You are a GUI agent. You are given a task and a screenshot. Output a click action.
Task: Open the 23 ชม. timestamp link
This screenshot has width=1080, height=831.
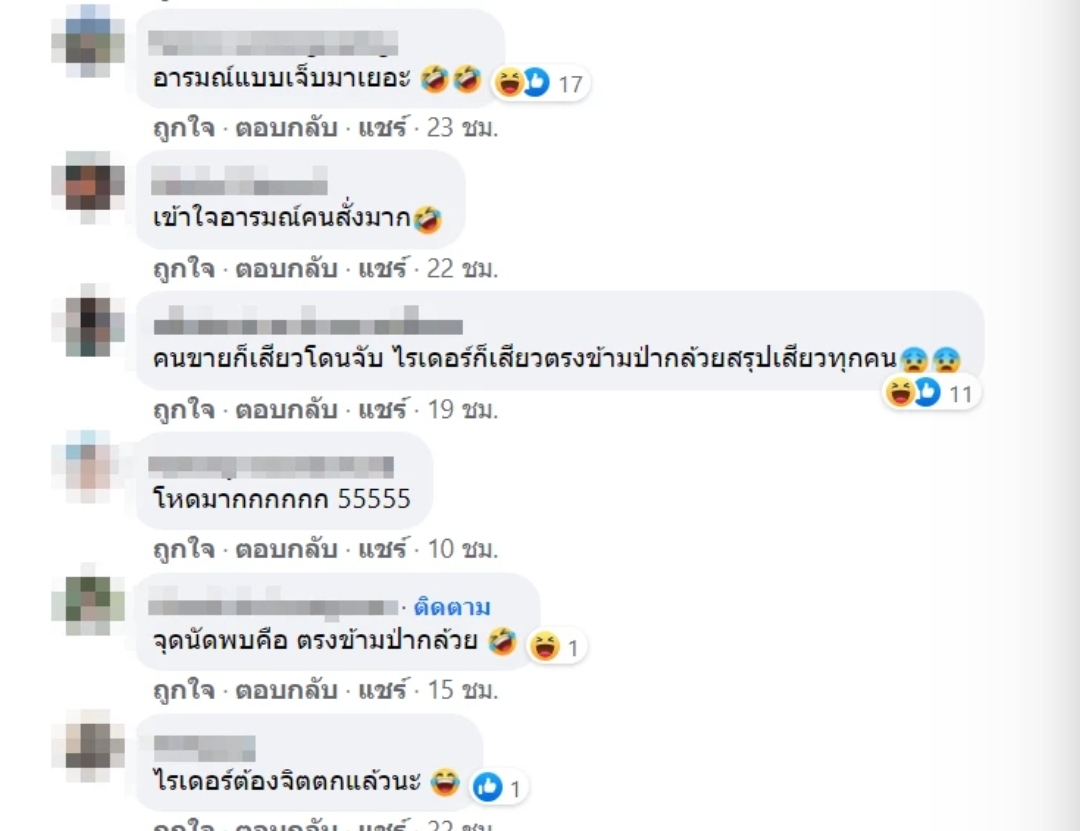click(x=462, y=128)
